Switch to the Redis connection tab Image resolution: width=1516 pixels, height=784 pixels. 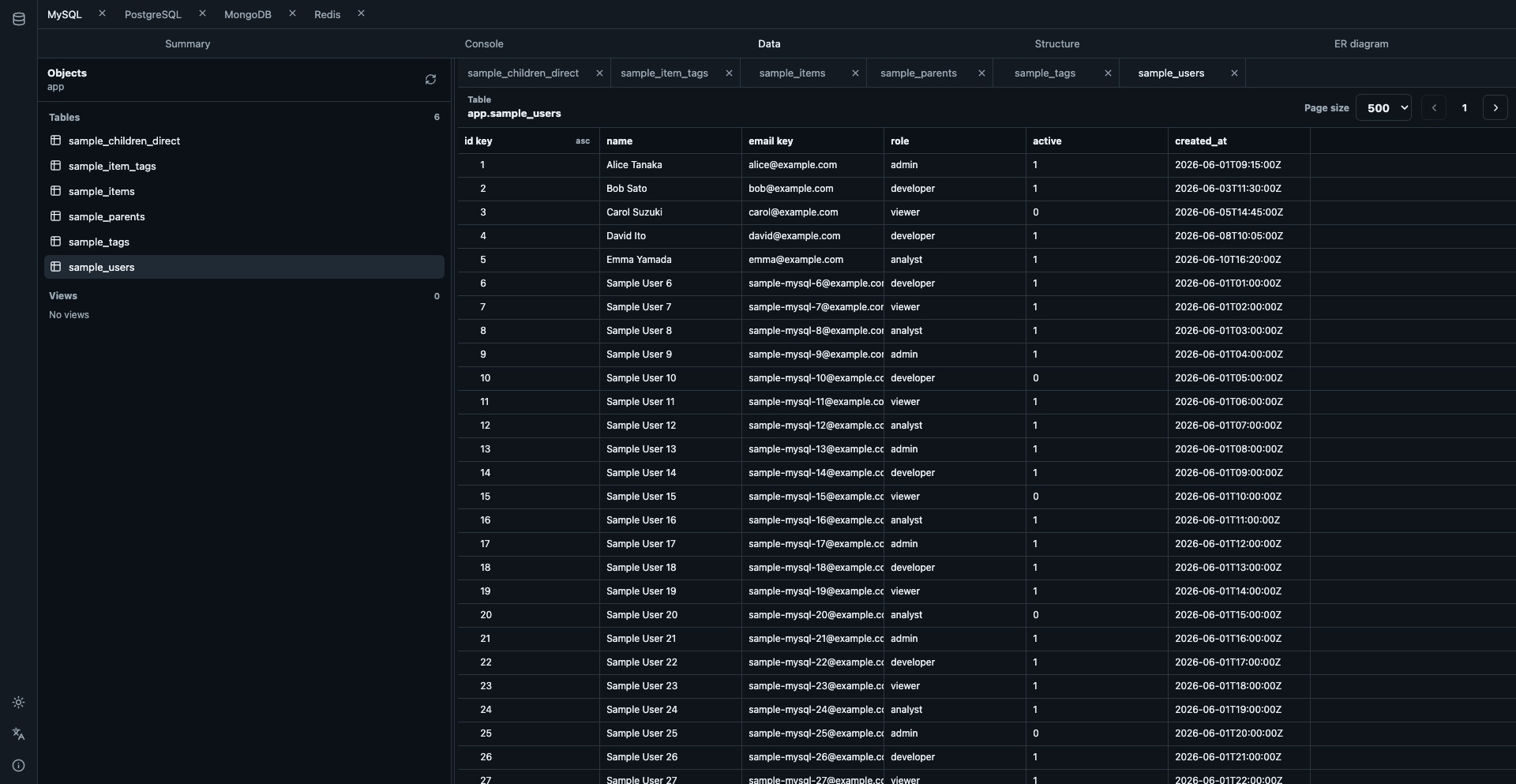tap(328, 14)
